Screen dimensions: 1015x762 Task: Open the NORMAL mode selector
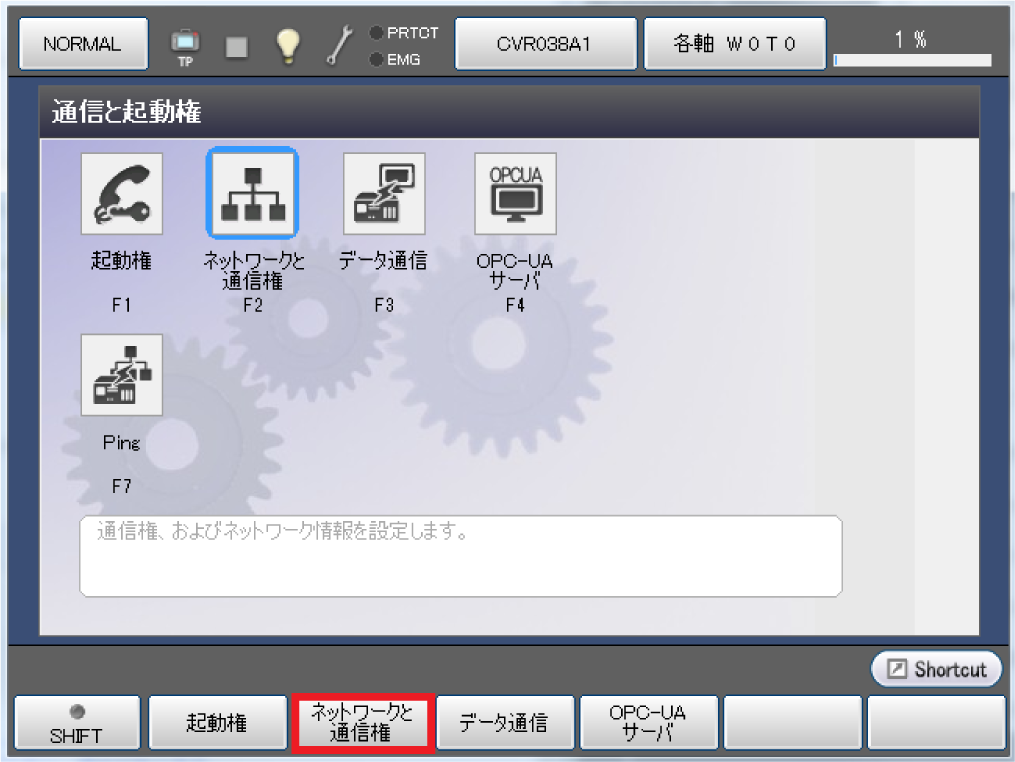[x=82, y=45]
